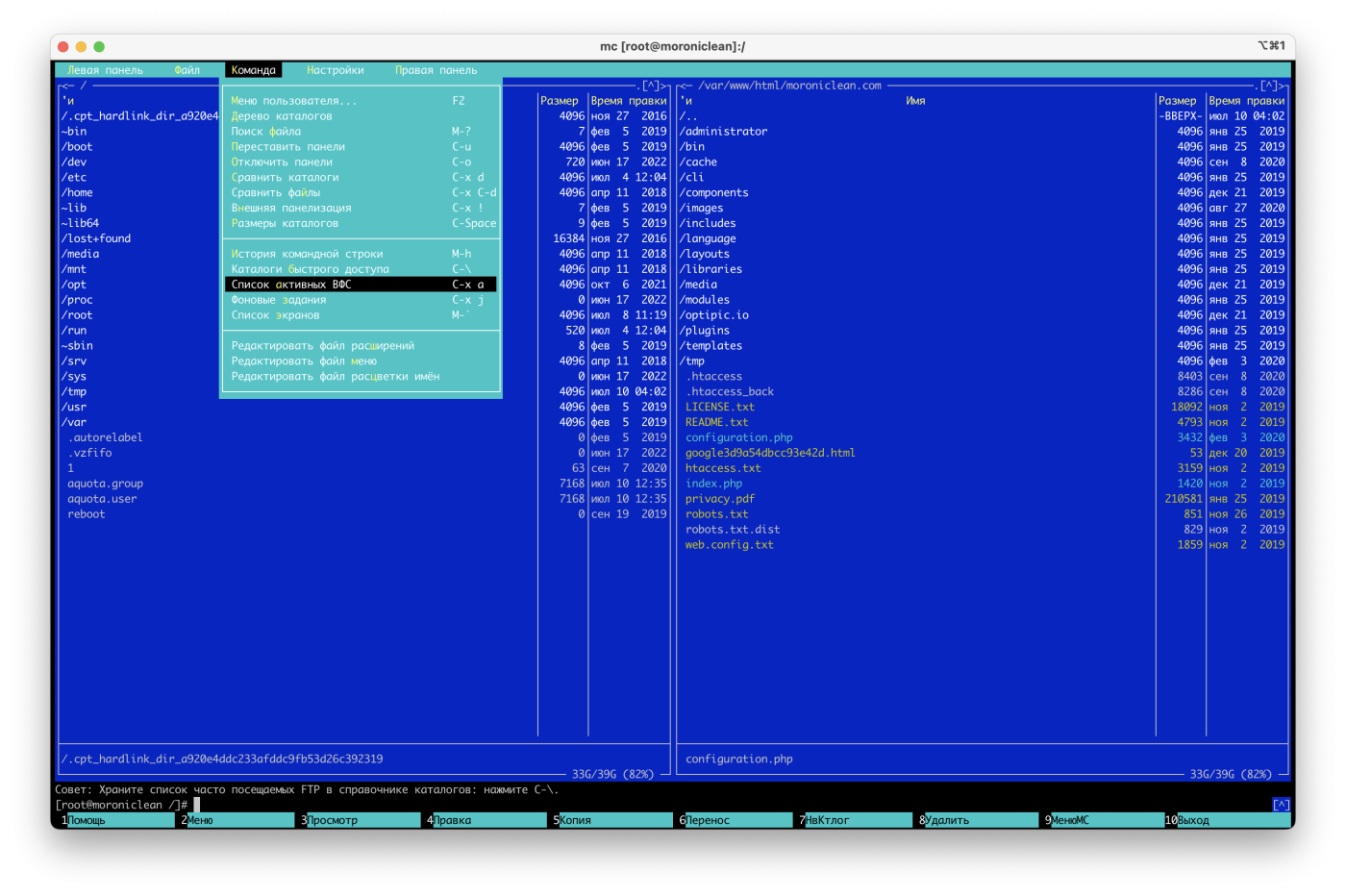The width and height of the screenshot is (1346, 896).
Task: Select /var directory in left panel
Action: pyautogui.click(x=364, y=423)
